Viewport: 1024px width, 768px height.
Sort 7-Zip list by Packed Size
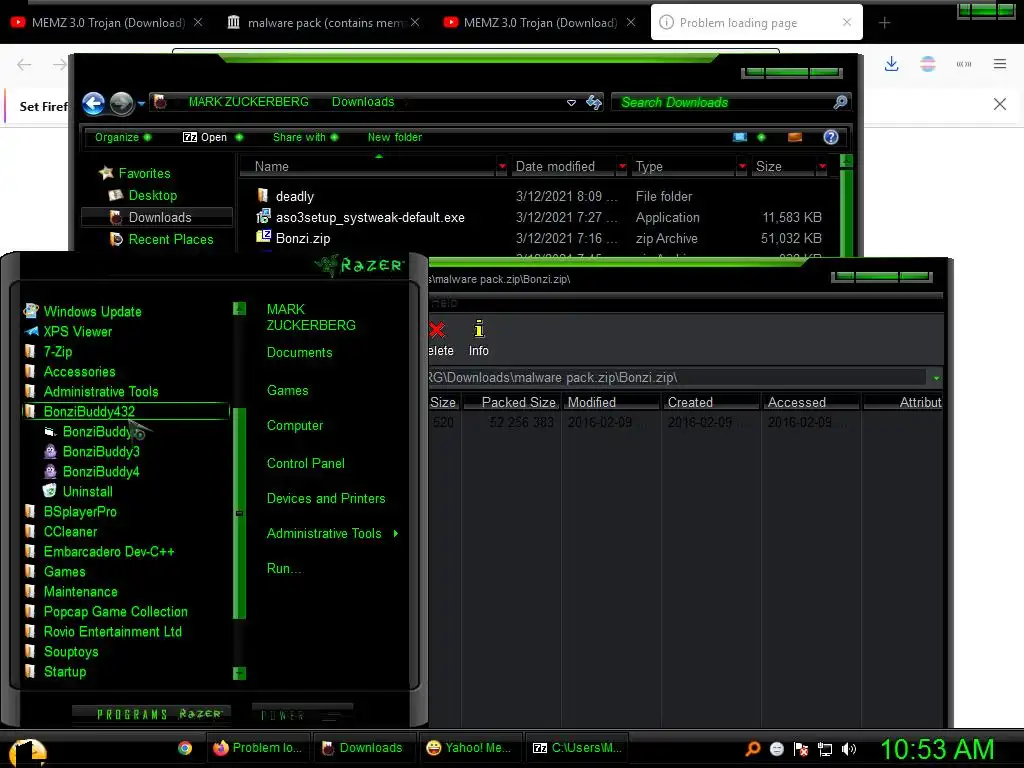pyautogui.click(x=519, y=402)
